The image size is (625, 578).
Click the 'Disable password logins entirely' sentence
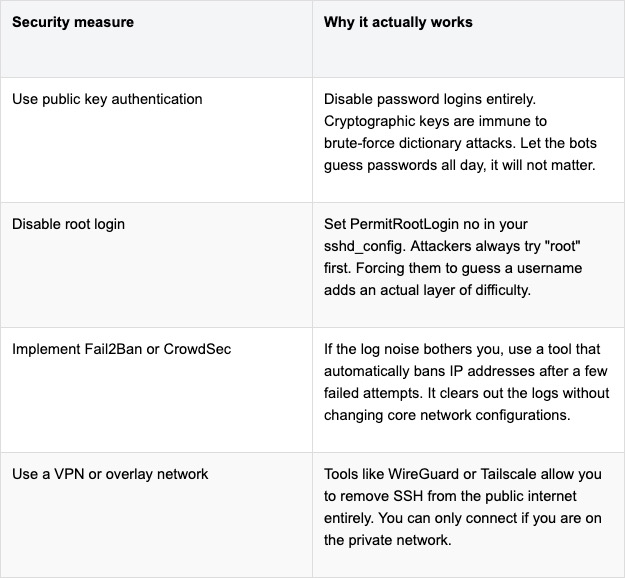pos(430,99)
